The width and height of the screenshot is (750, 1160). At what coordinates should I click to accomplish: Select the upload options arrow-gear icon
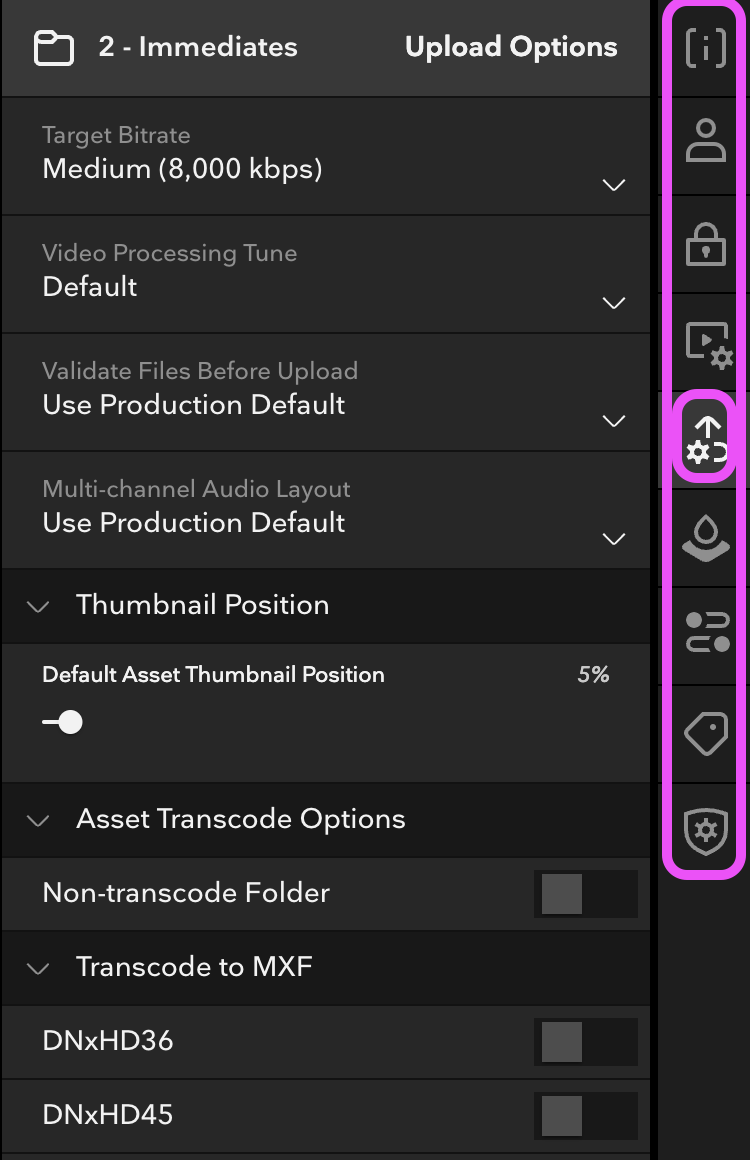click(x=706, y=438)
